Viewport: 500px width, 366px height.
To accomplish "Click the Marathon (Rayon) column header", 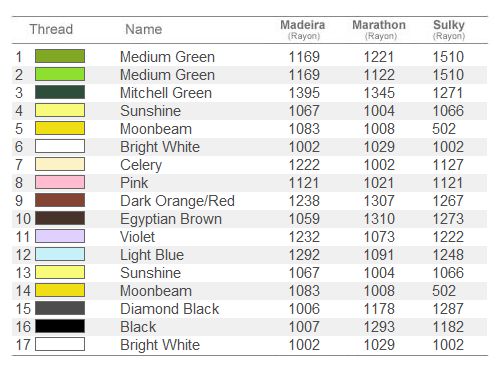I will point(379,29).
